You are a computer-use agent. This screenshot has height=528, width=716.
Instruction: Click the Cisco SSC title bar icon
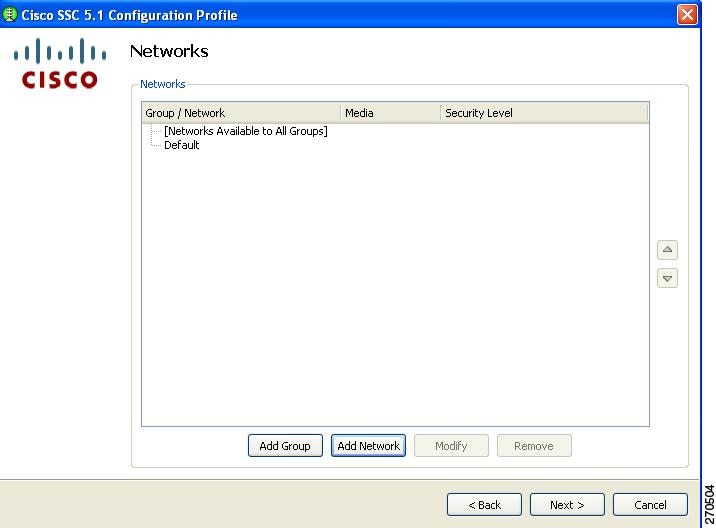(10, 15)
